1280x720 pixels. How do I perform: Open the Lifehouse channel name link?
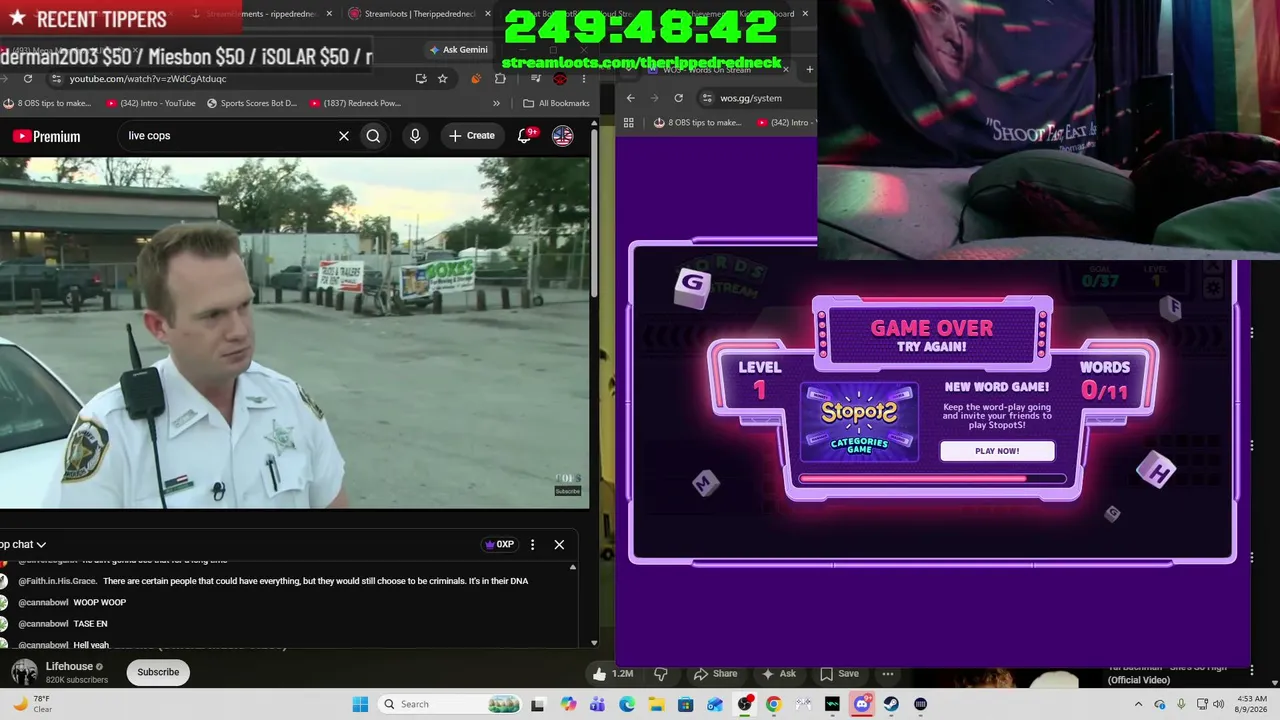(x=69, y=666)
